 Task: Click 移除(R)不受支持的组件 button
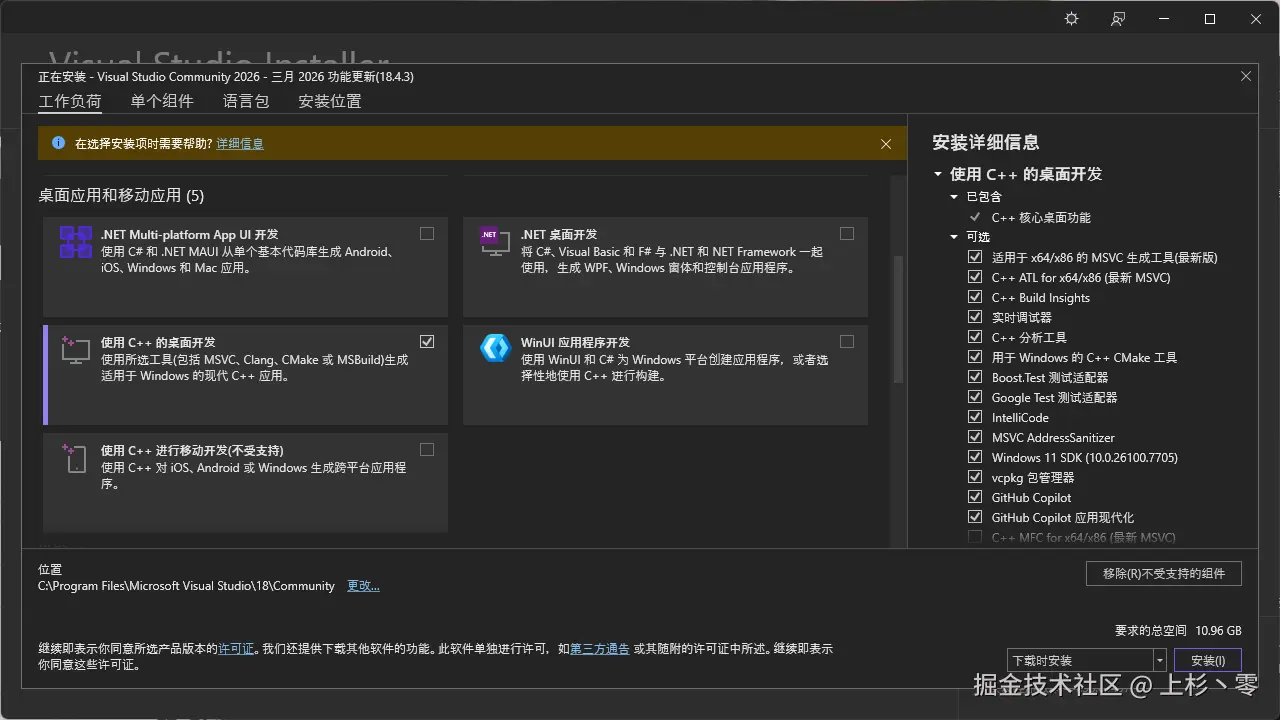click(1164, 573)
